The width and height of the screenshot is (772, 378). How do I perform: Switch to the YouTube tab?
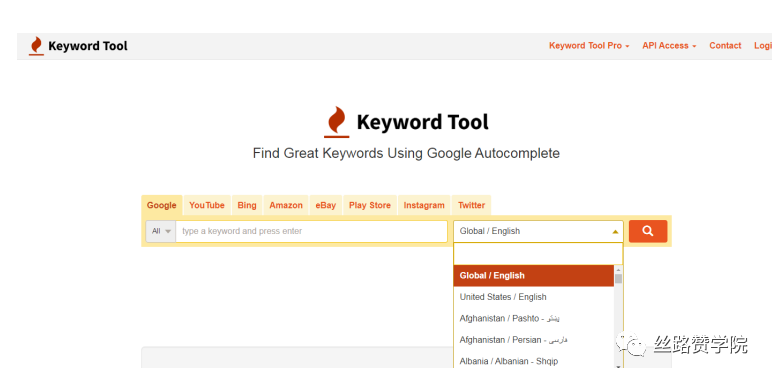(x=207, y=205)
